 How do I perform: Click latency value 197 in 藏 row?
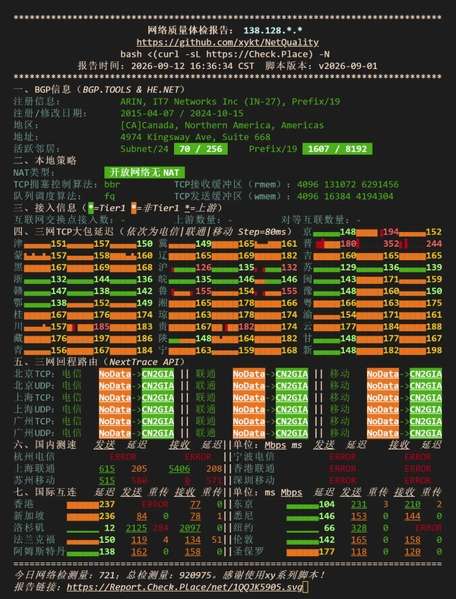pos(101,338)
